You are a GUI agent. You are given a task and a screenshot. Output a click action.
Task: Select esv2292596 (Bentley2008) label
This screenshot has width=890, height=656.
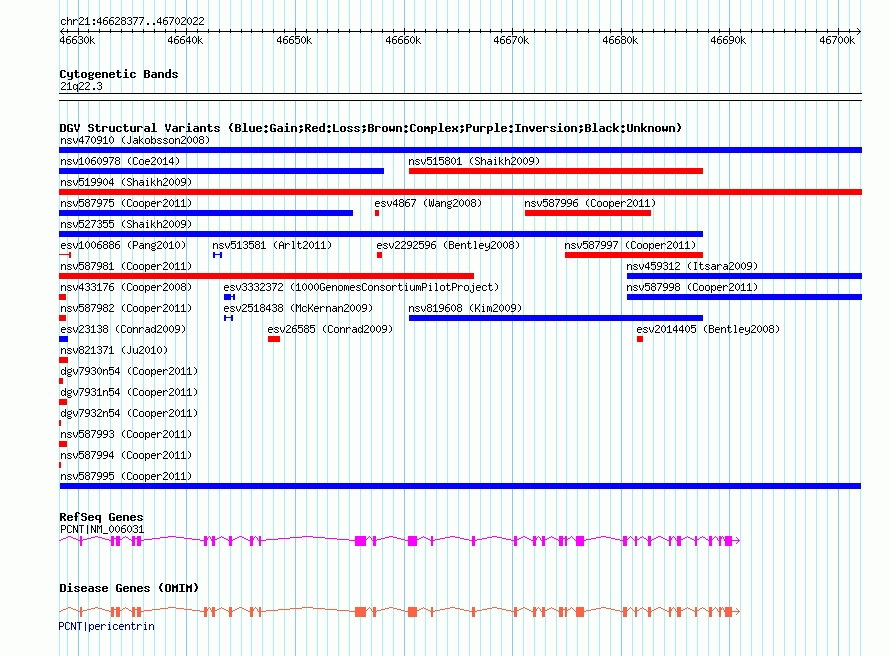pos(448,245)
